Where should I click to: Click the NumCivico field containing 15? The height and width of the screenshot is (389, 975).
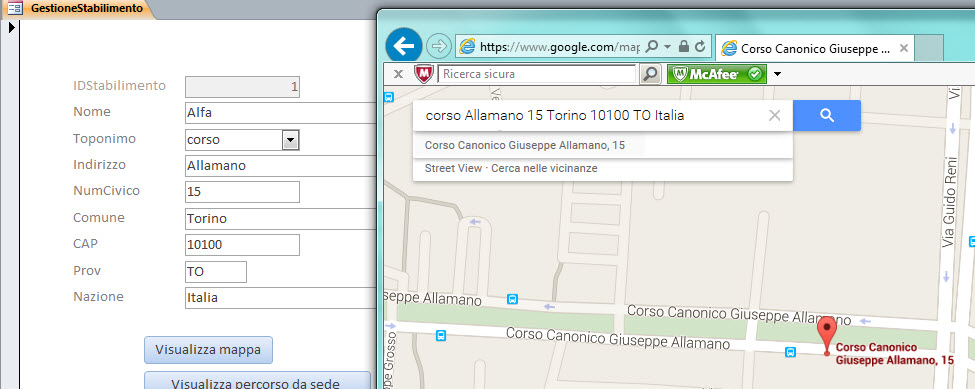pyautogui.click(x=243, y=192)
